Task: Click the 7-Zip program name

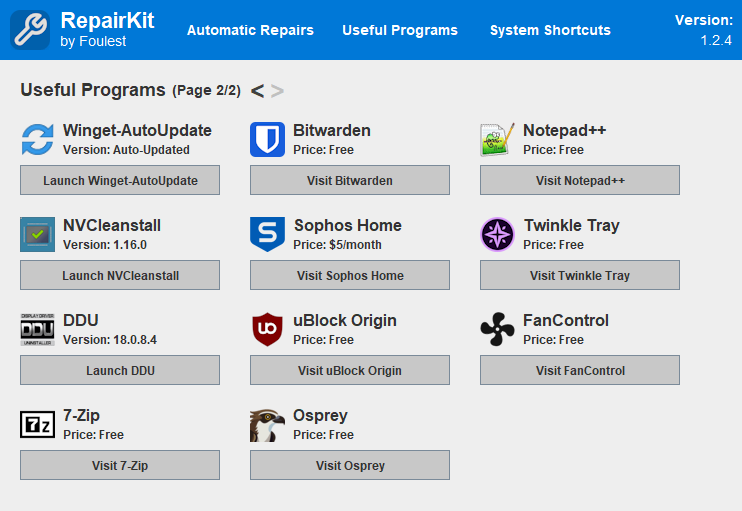Action: pos(81,415)
